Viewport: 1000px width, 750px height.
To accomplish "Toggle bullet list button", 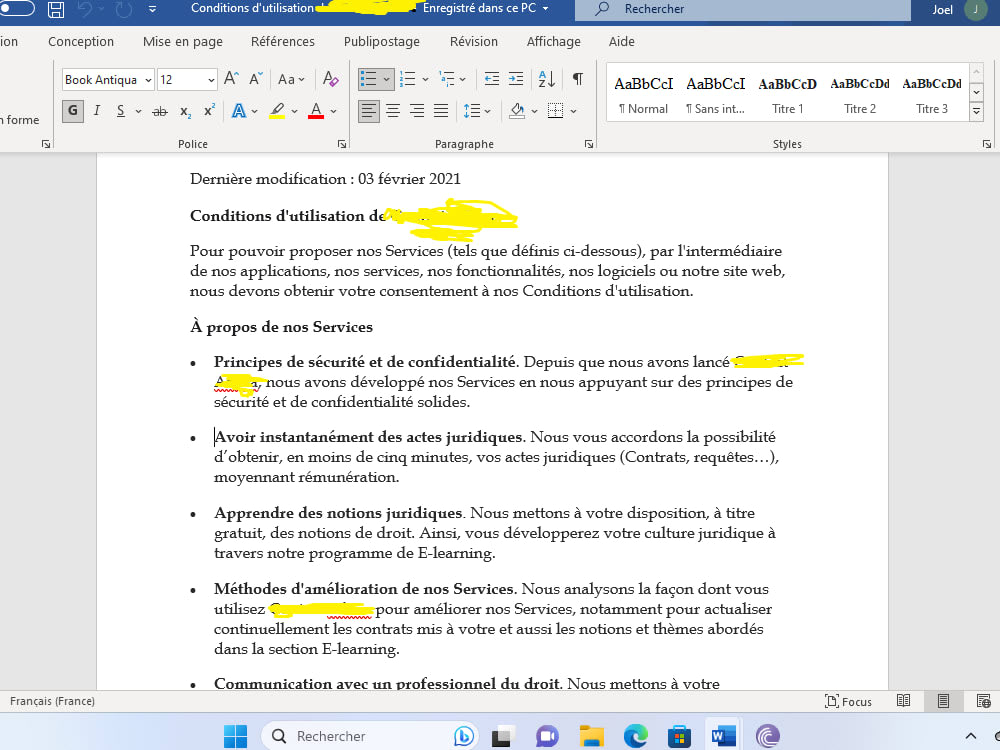I will 368,79.
